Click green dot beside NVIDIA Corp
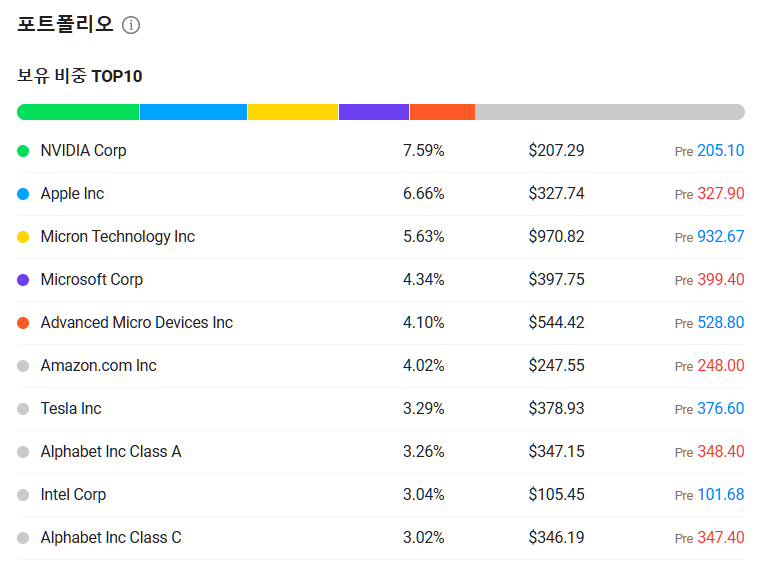Screen dimensions: 761x568 click(23, 151)
